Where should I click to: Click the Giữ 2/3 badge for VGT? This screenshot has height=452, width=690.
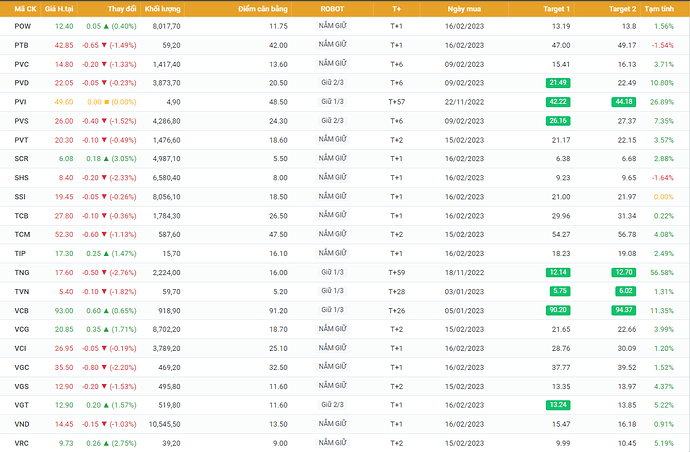click(x=333, y=406)
